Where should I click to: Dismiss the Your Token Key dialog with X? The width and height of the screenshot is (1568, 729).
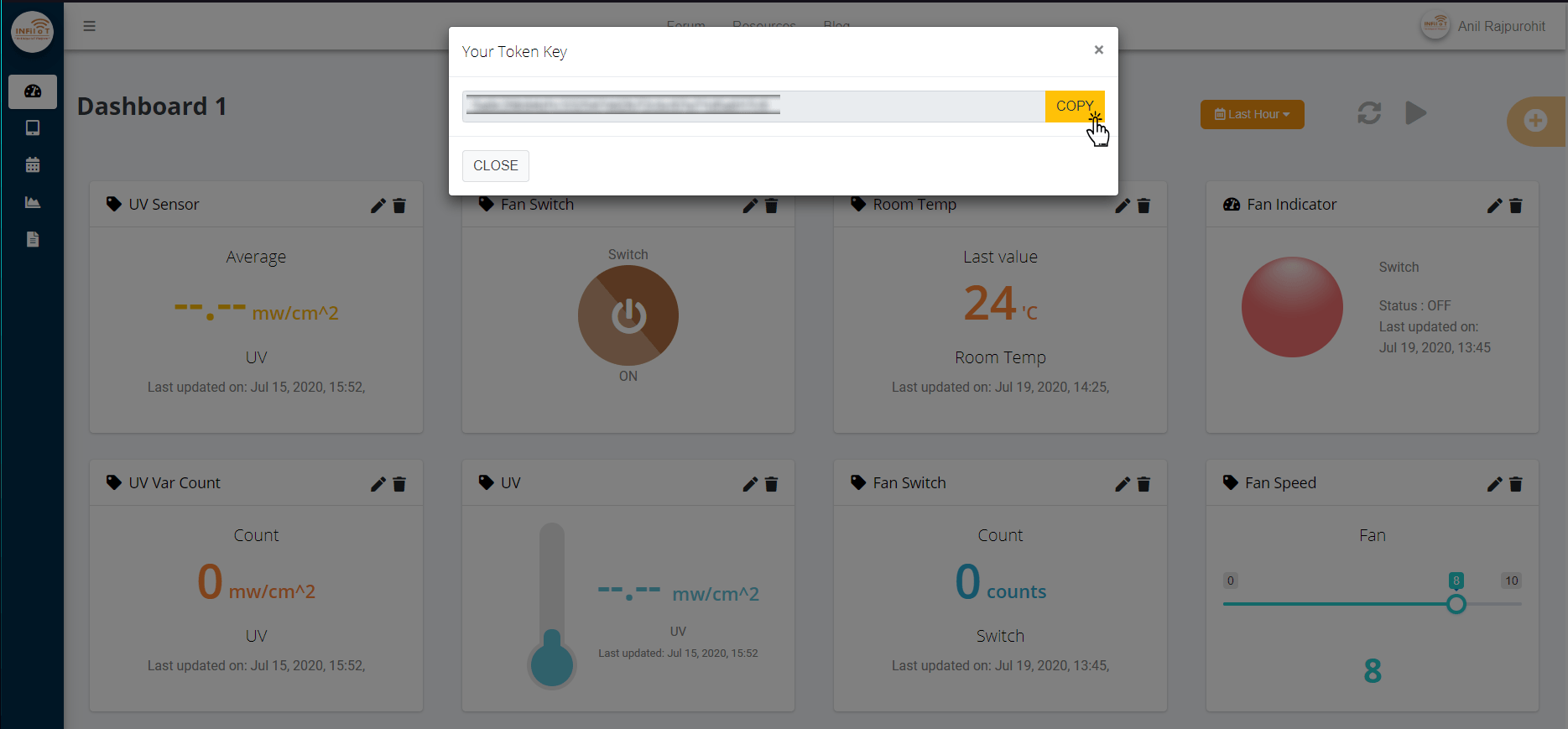point(1098,50)
